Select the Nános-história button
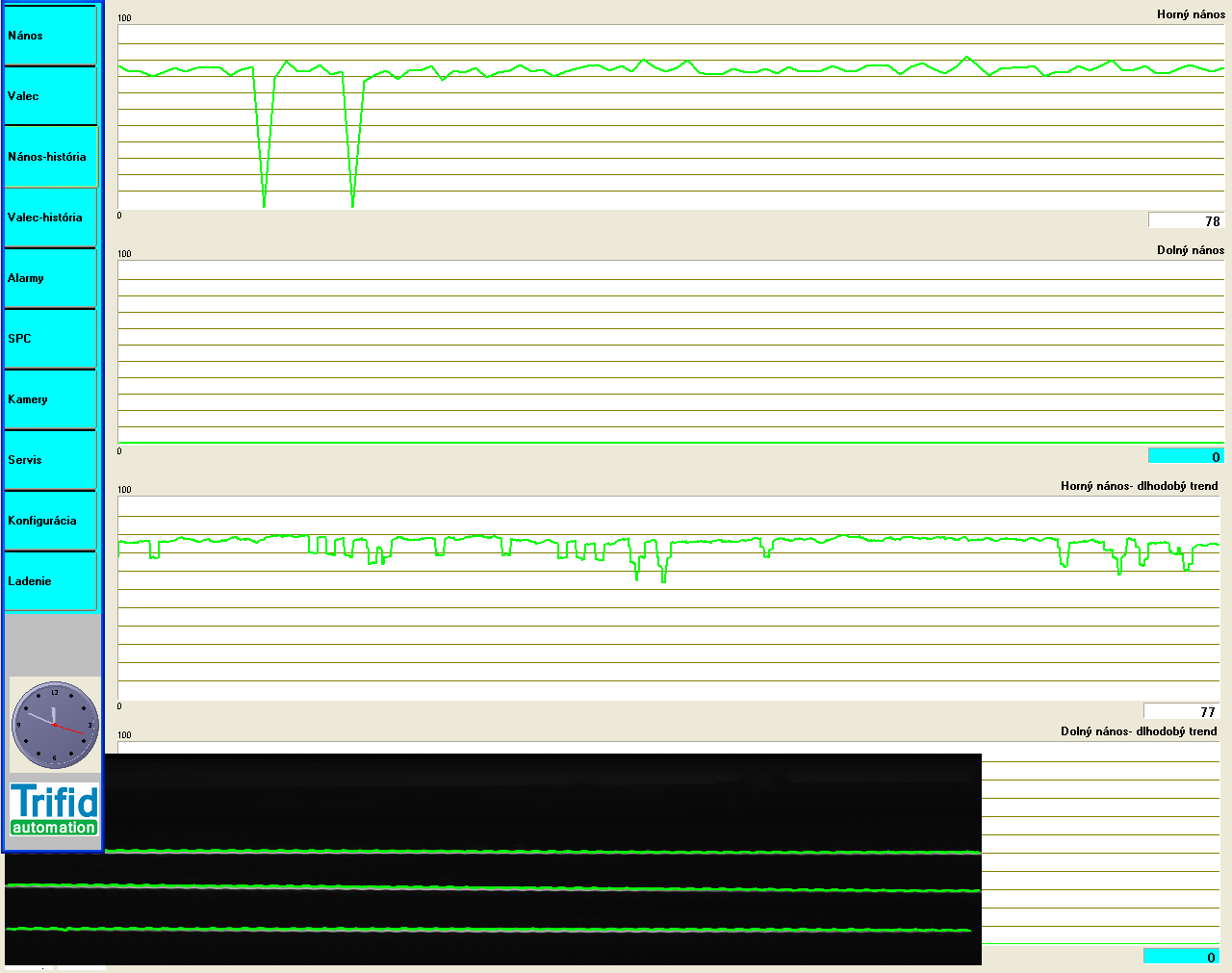Image resolution: width=1232 pixels, height=973 pixels. pos(51,157)
